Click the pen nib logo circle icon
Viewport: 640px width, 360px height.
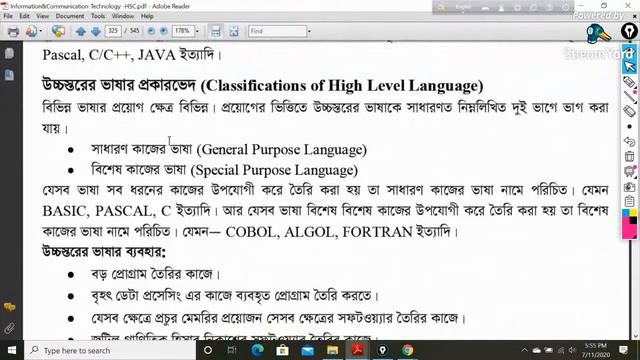(x=629, y=32)
